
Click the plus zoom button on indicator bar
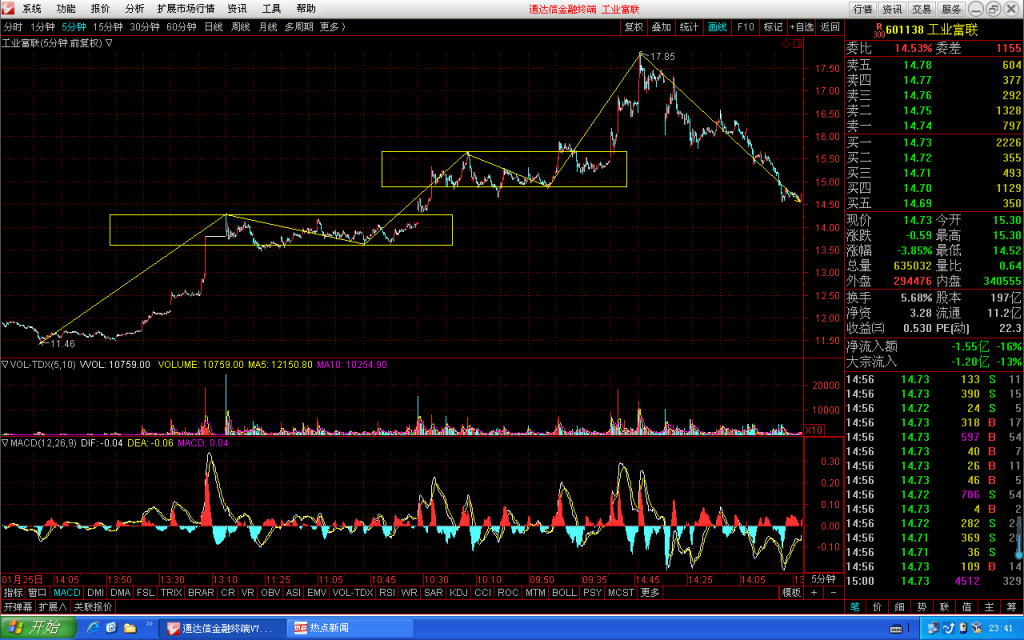[x=814, y=592]
